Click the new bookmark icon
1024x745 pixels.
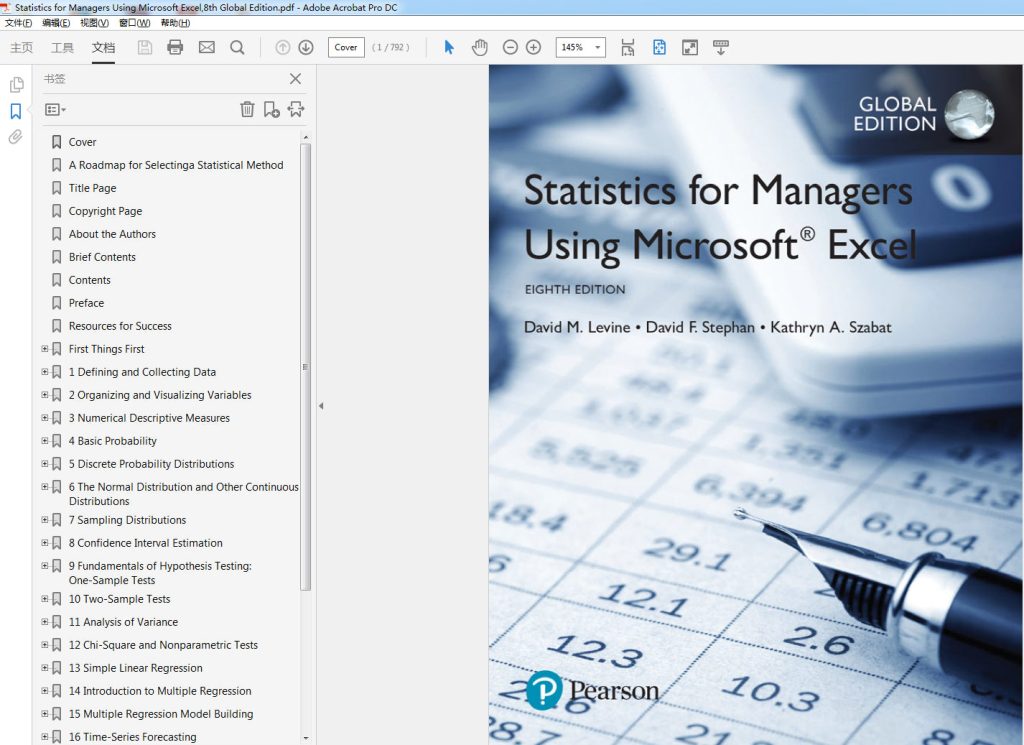(271, 109)
